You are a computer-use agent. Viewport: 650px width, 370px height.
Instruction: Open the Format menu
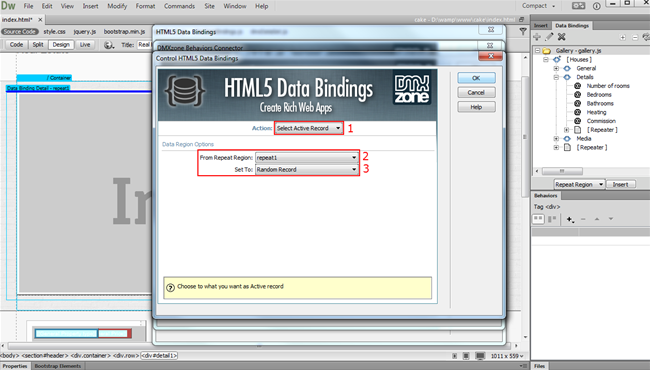point(146,6)
